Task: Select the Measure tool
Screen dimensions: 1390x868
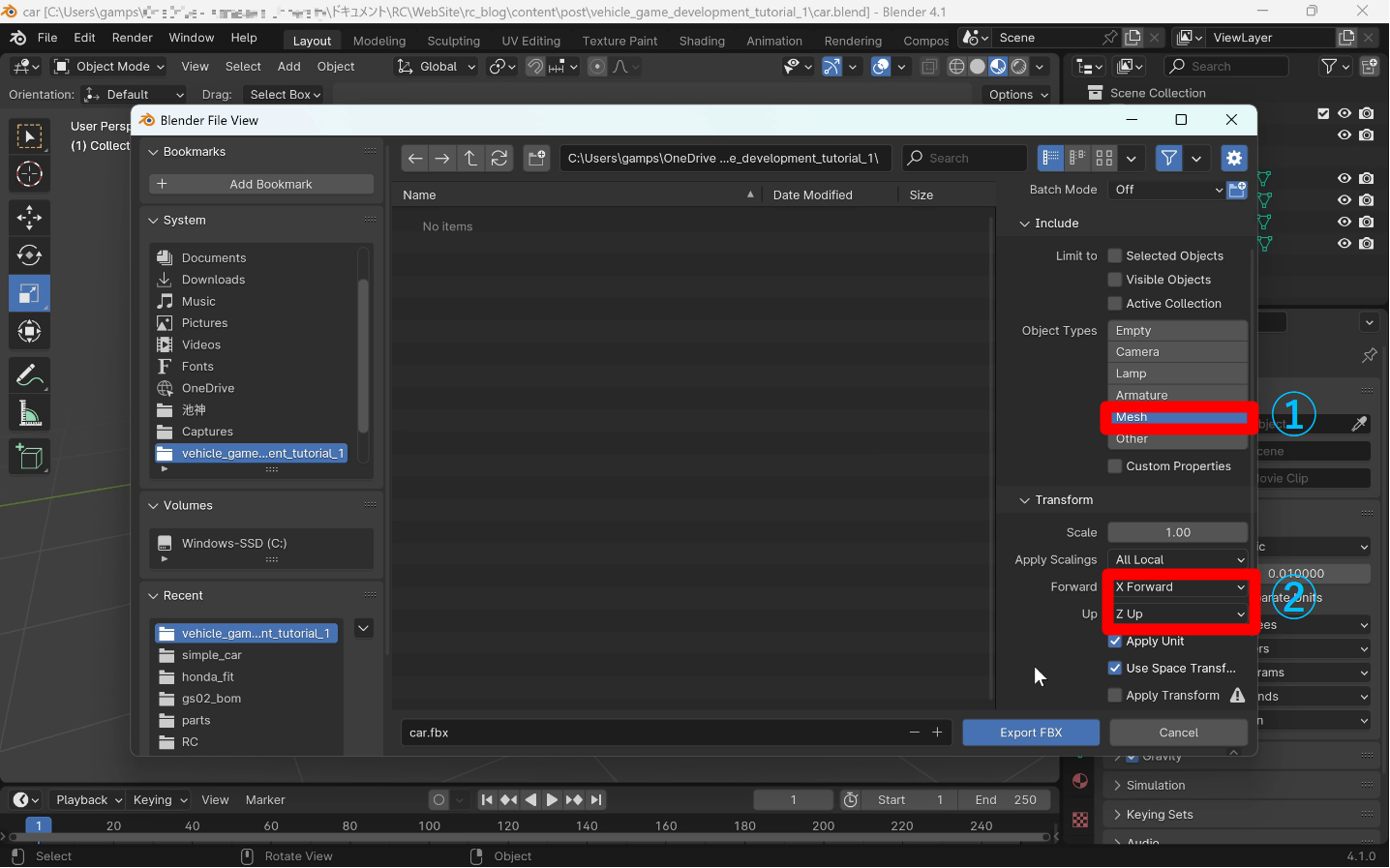Action: [29, 414]
